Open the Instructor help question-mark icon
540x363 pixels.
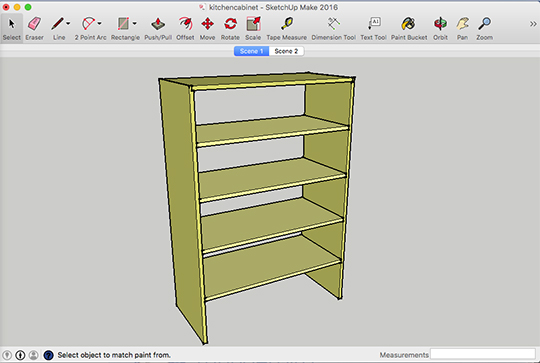coord(49,355)
